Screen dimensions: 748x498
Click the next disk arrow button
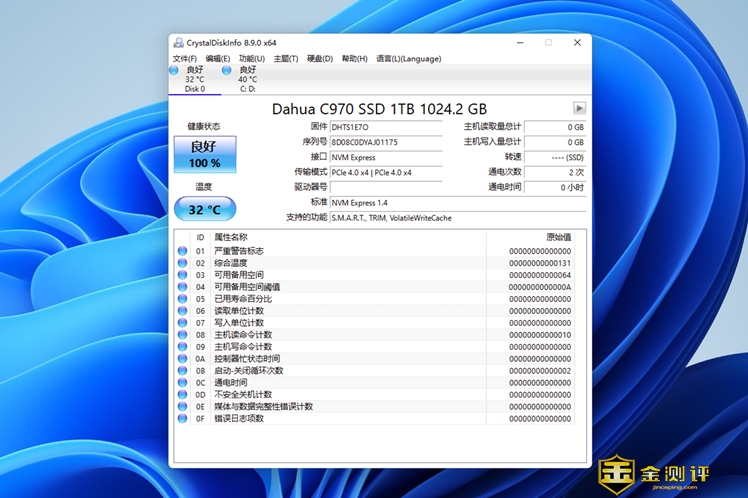click(x=579, y=108)
